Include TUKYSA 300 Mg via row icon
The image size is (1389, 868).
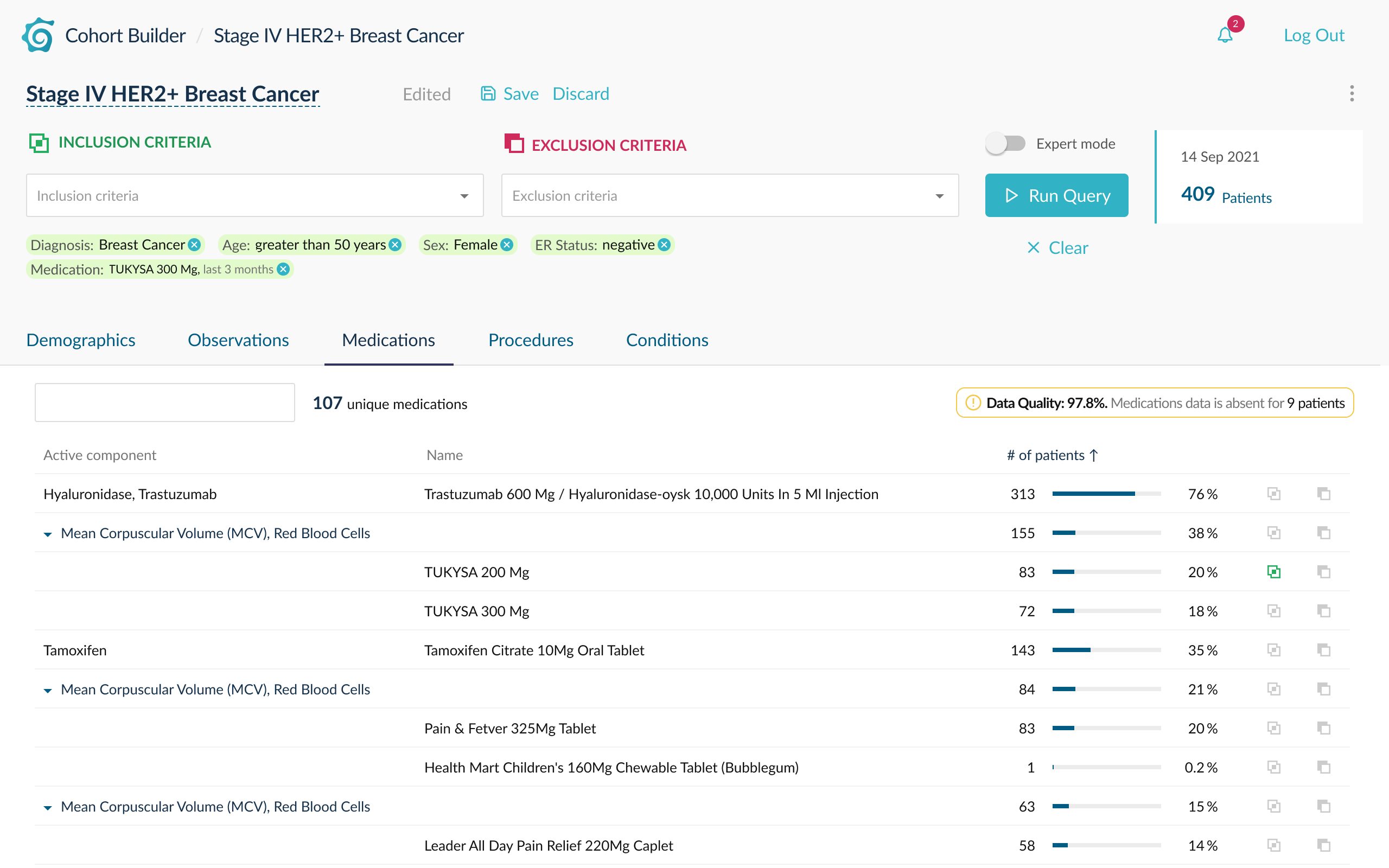pos(1273,611)
